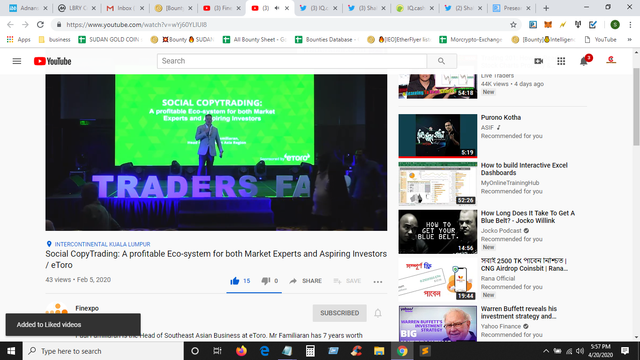640x360 pixels.
Task: Open the notifications bell in header
Action: (584, 61)
